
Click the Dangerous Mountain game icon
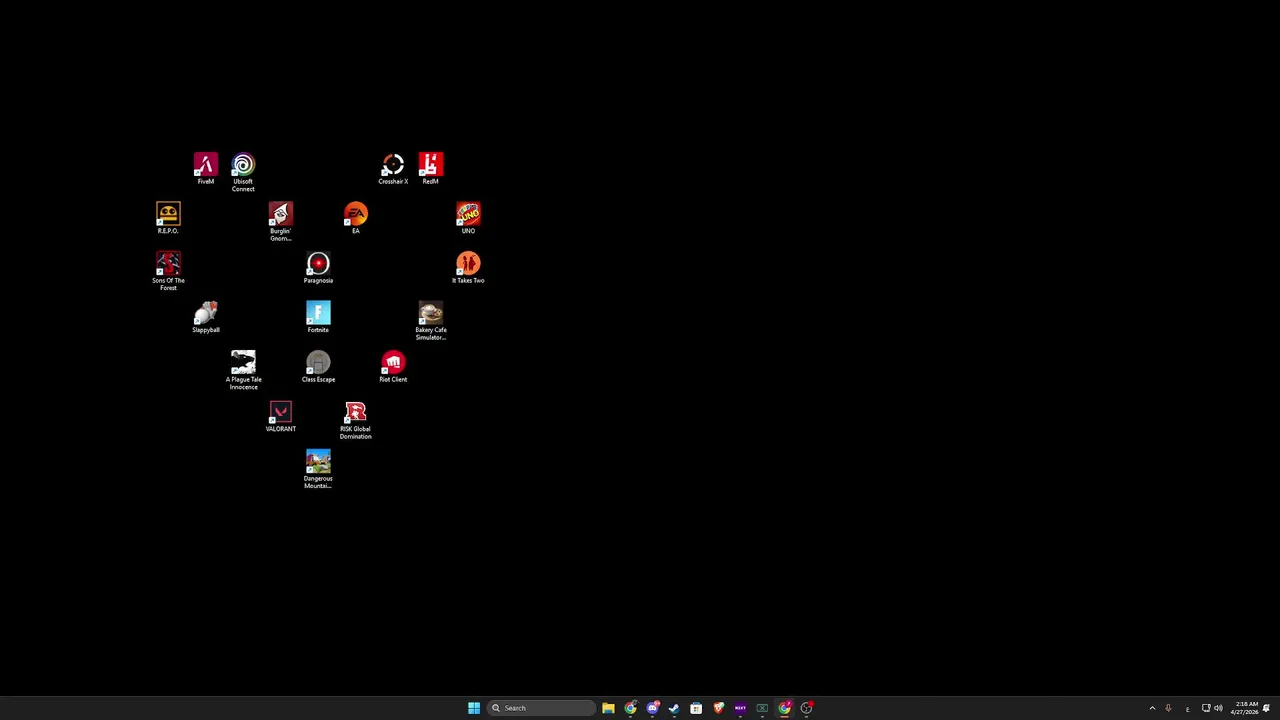318,469
